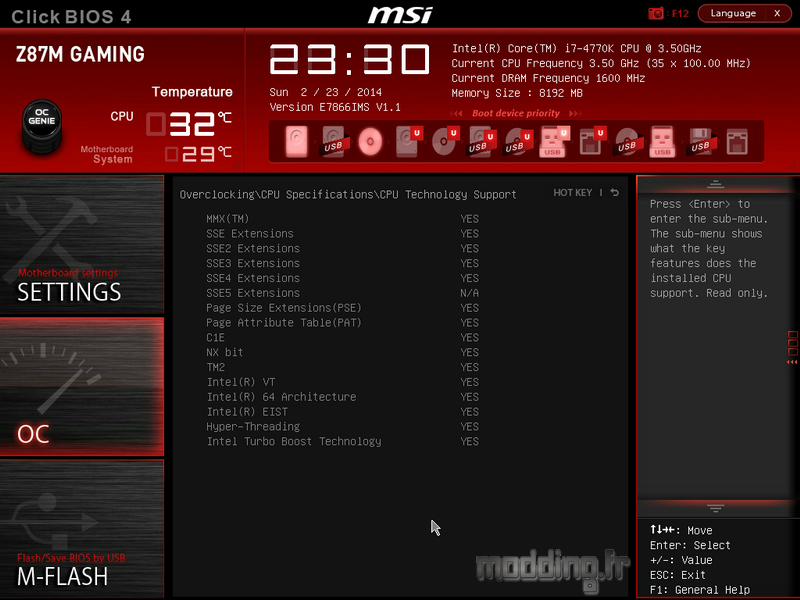800x600 pixels.
Task: Select the Page Size Extensions(PSE) row
Action: (342, 308)
